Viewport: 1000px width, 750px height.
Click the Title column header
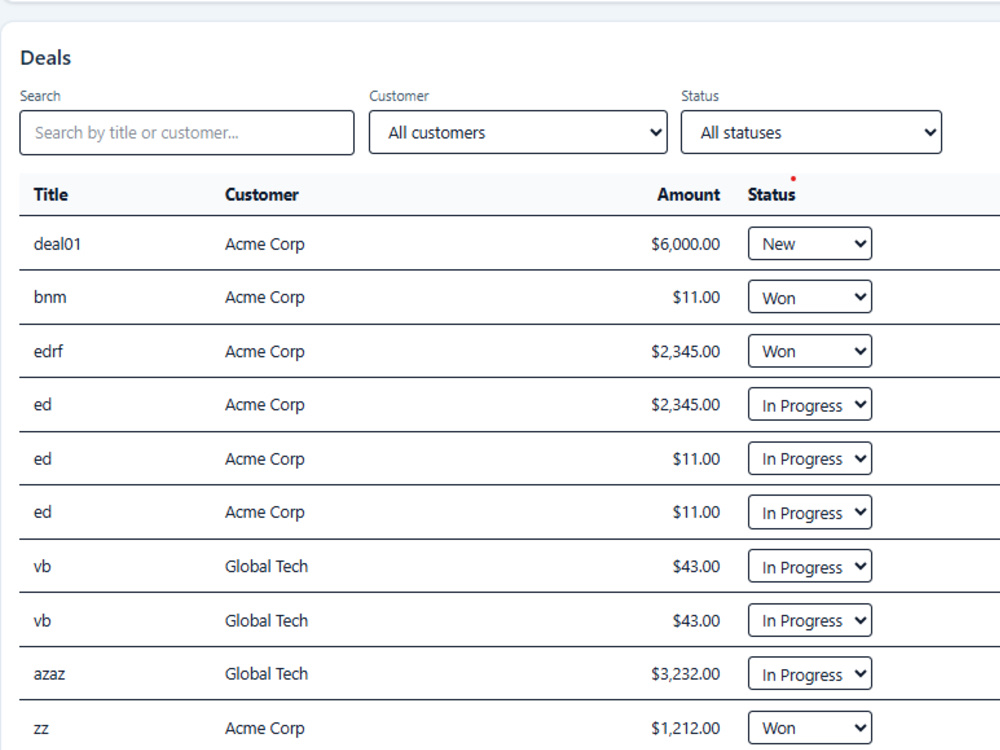[51, 195]
